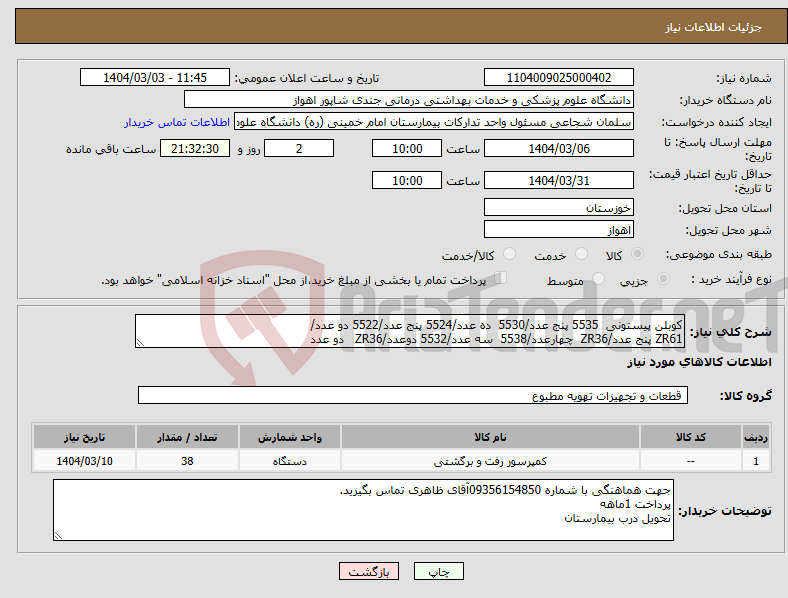This screenshot has width=788, height=598.
Task: Click the گروه کالا field قطعات و تجهیزات تهویه مطبوع
Action: coord(413,395)
